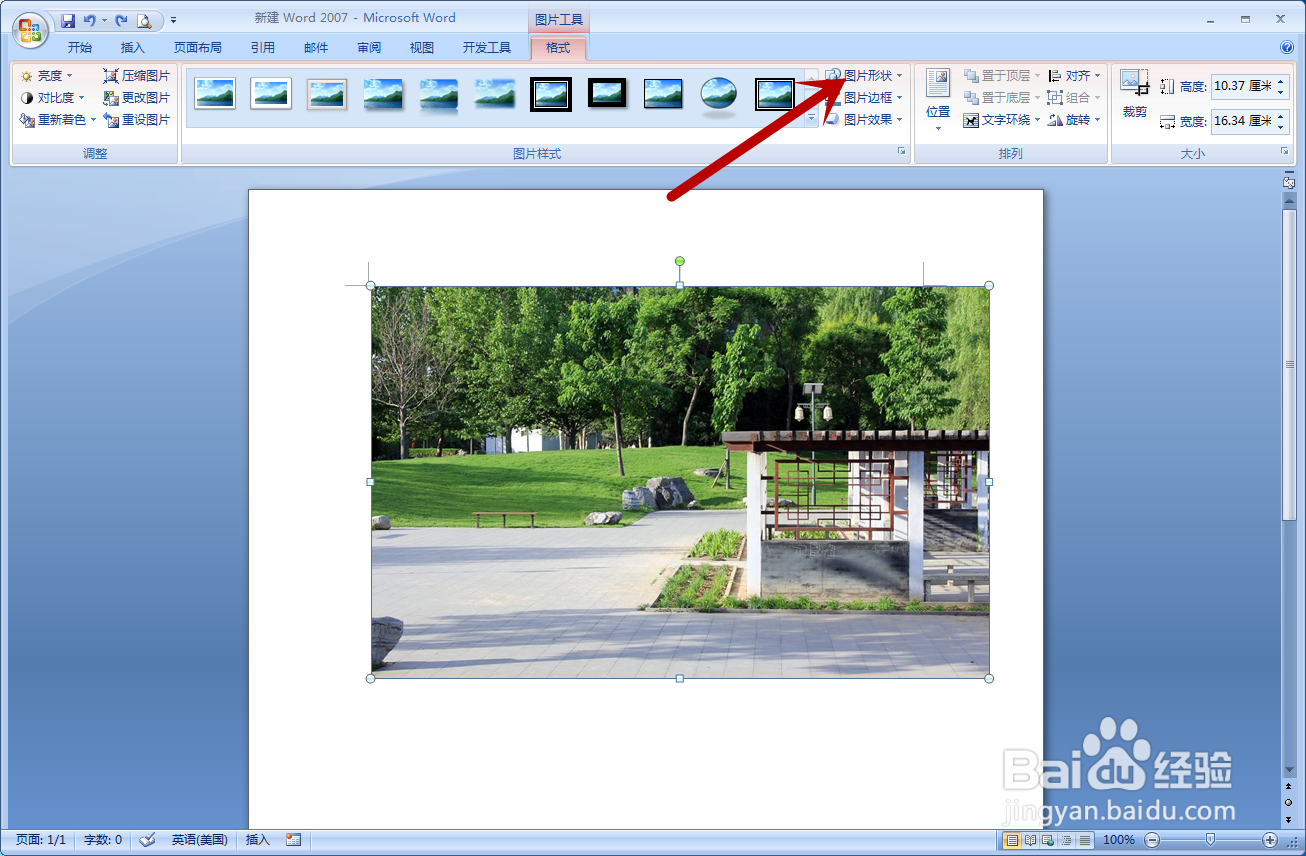Click 更改图片 change picture
1306x856 pixels.
point(137,98)
